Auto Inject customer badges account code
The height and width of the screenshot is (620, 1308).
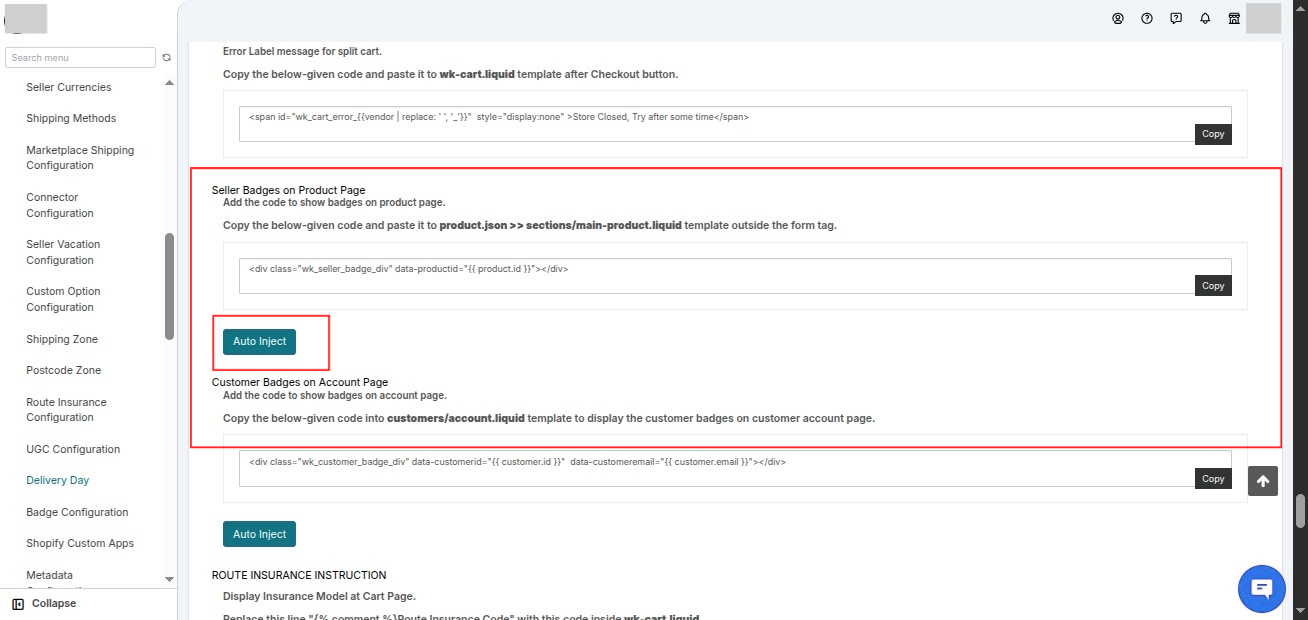[x=260, y=534]
